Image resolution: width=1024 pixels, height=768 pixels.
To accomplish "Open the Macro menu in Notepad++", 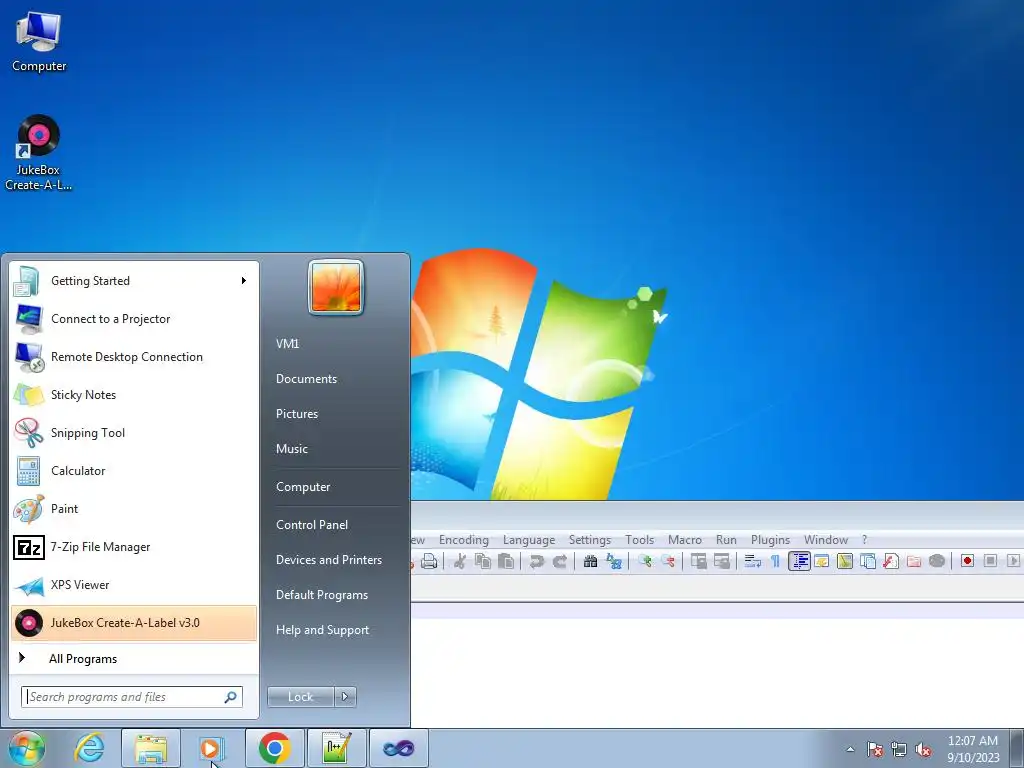I will pos(684,540).
